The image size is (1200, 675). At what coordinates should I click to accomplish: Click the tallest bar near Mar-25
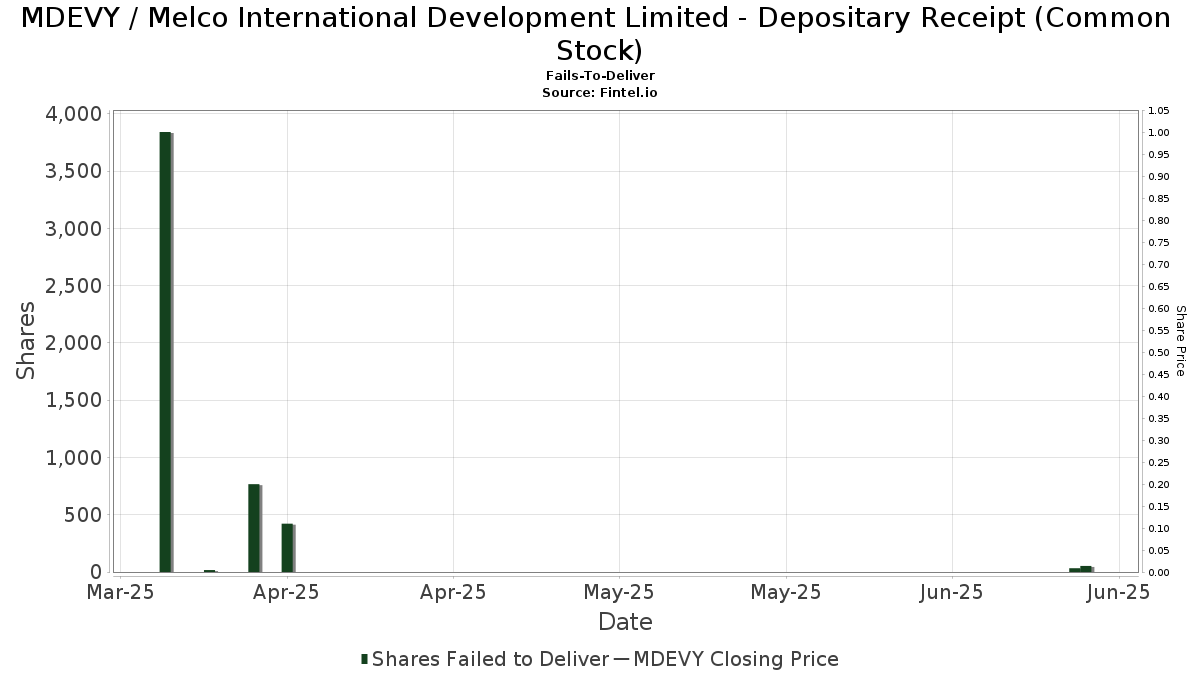[166, 352]
